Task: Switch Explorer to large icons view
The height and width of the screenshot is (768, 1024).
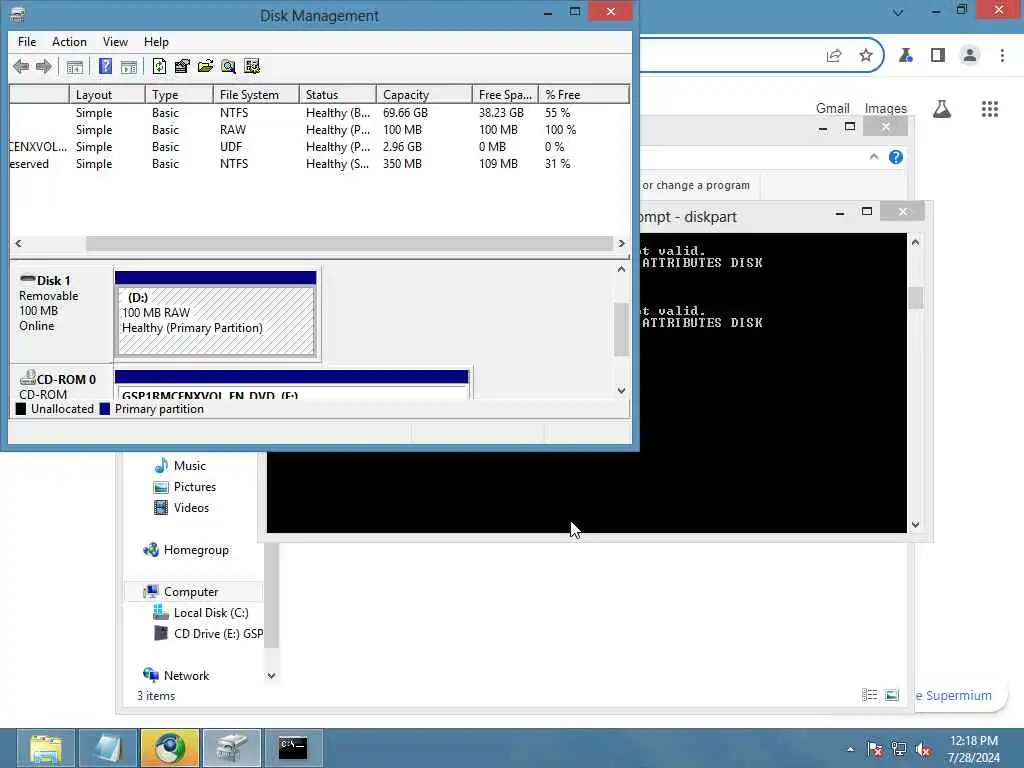Action: point(892,695)
